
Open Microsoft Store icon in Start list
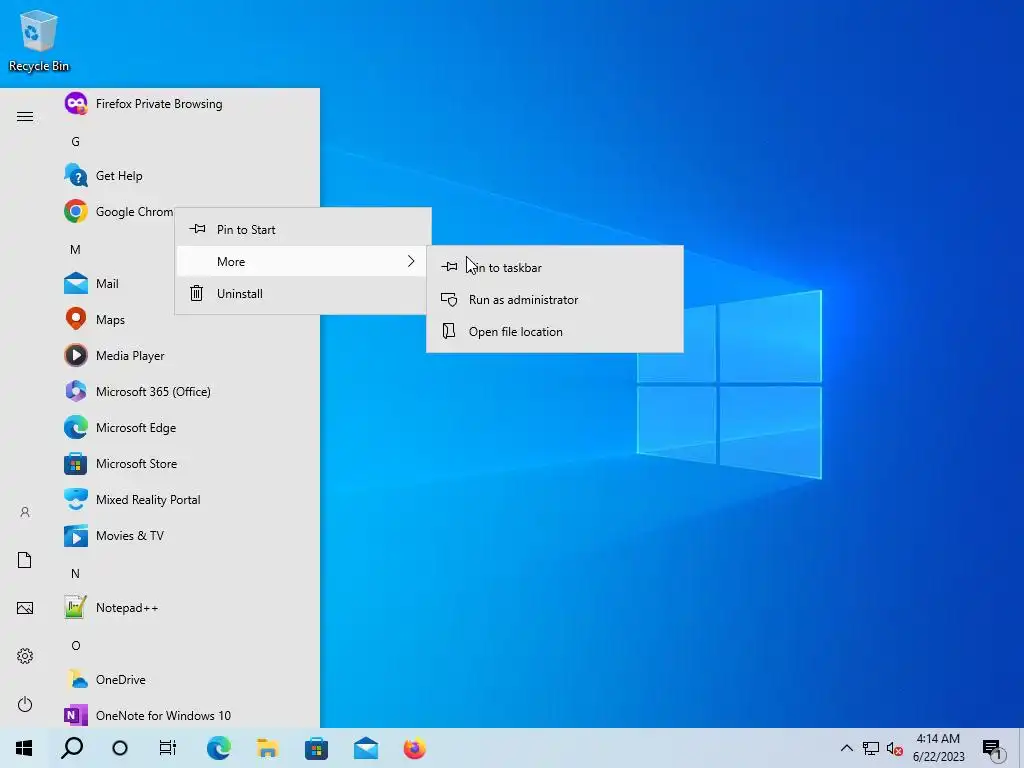(x=76, y=464)
